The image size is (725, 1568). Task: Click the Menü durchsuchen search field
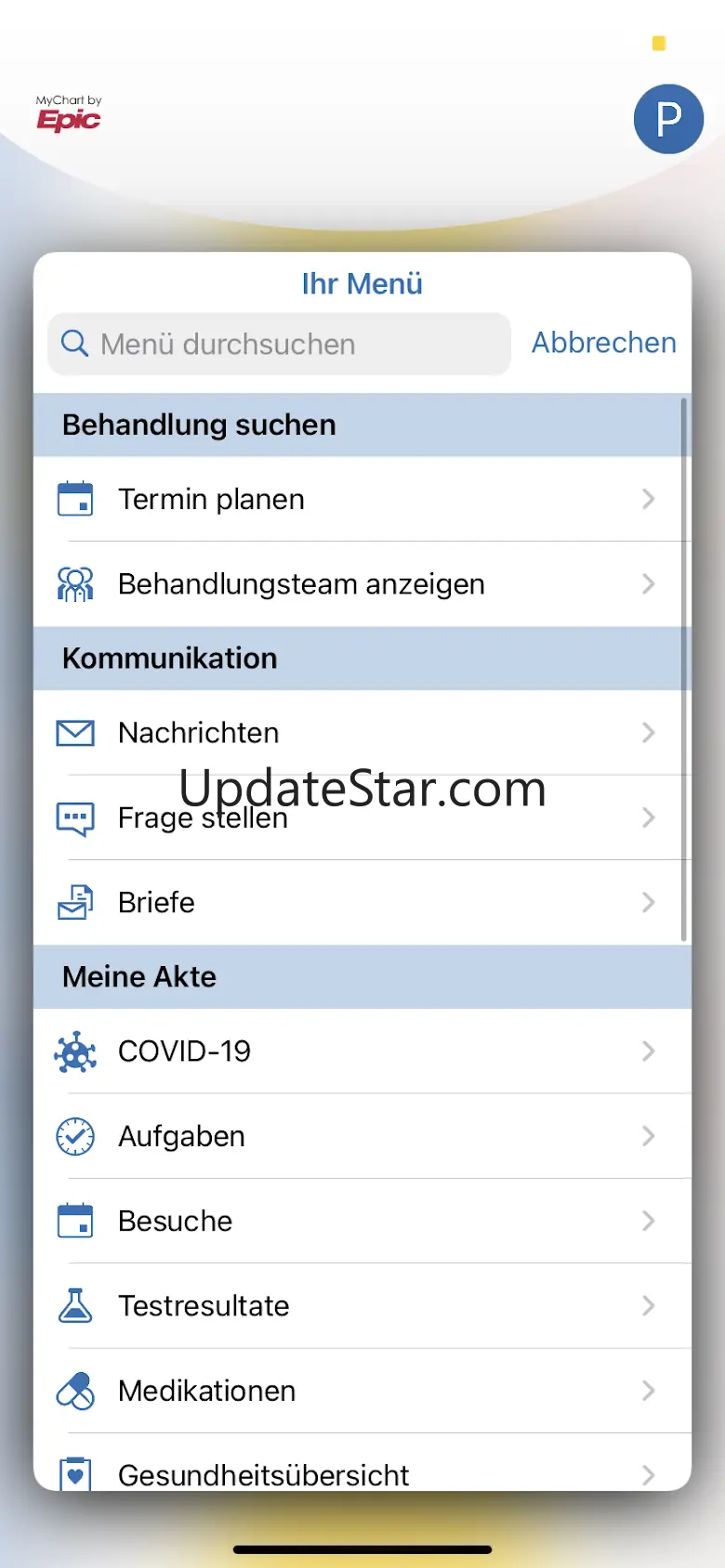pyautogui.click(x=279, y=344)
